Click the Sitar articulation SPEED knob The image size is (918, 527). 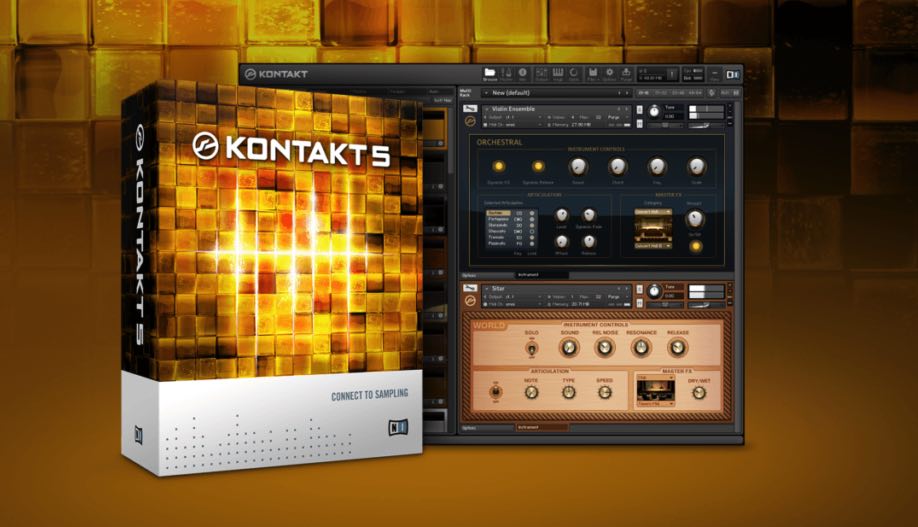pyautogui.click(x=605, y=393)
